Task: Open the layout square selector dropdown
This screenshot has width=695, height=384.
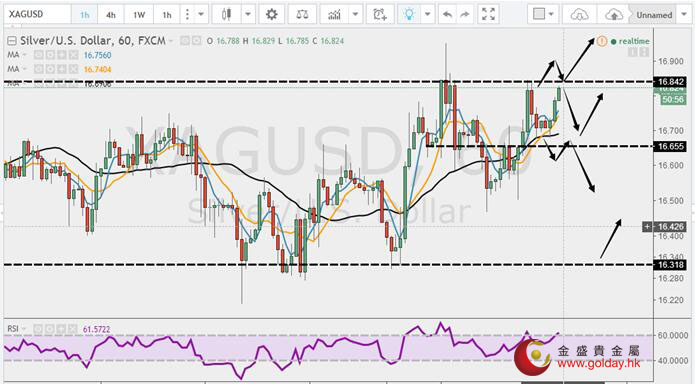Action: [543, 15]
